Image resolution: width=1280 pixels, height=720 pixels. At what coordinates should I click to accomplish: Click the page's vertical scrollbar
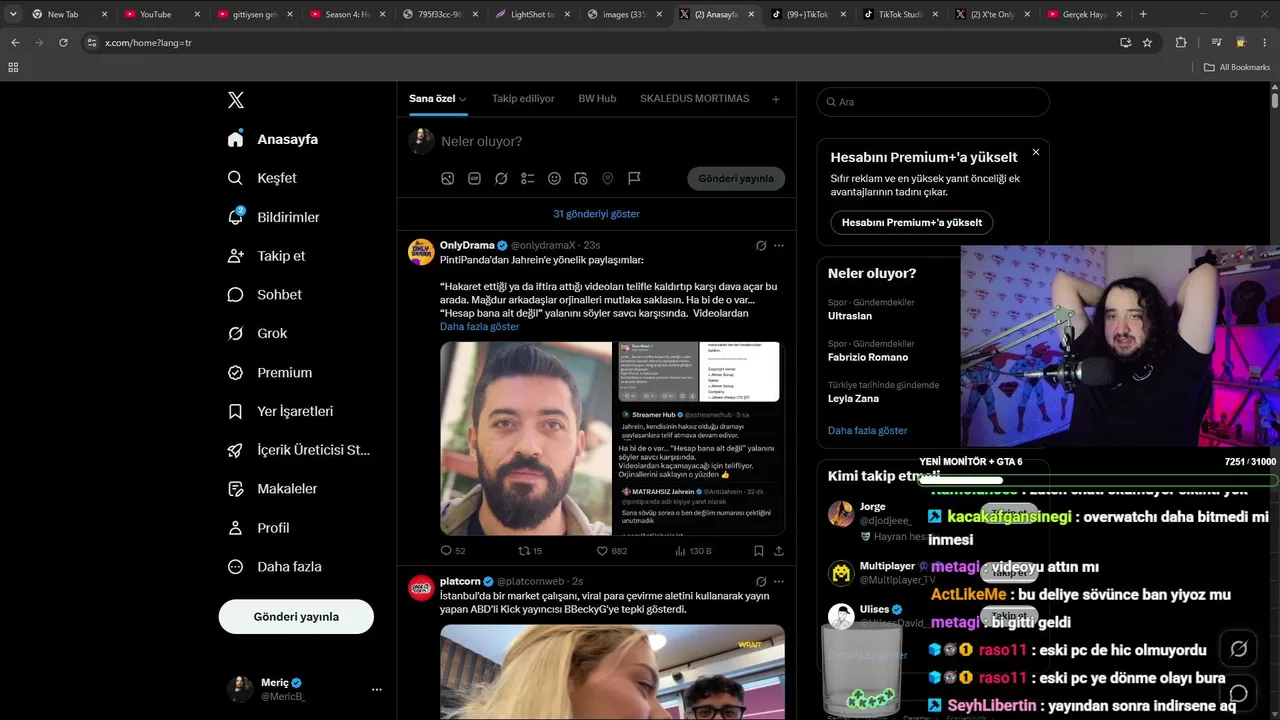point(1275,101)
